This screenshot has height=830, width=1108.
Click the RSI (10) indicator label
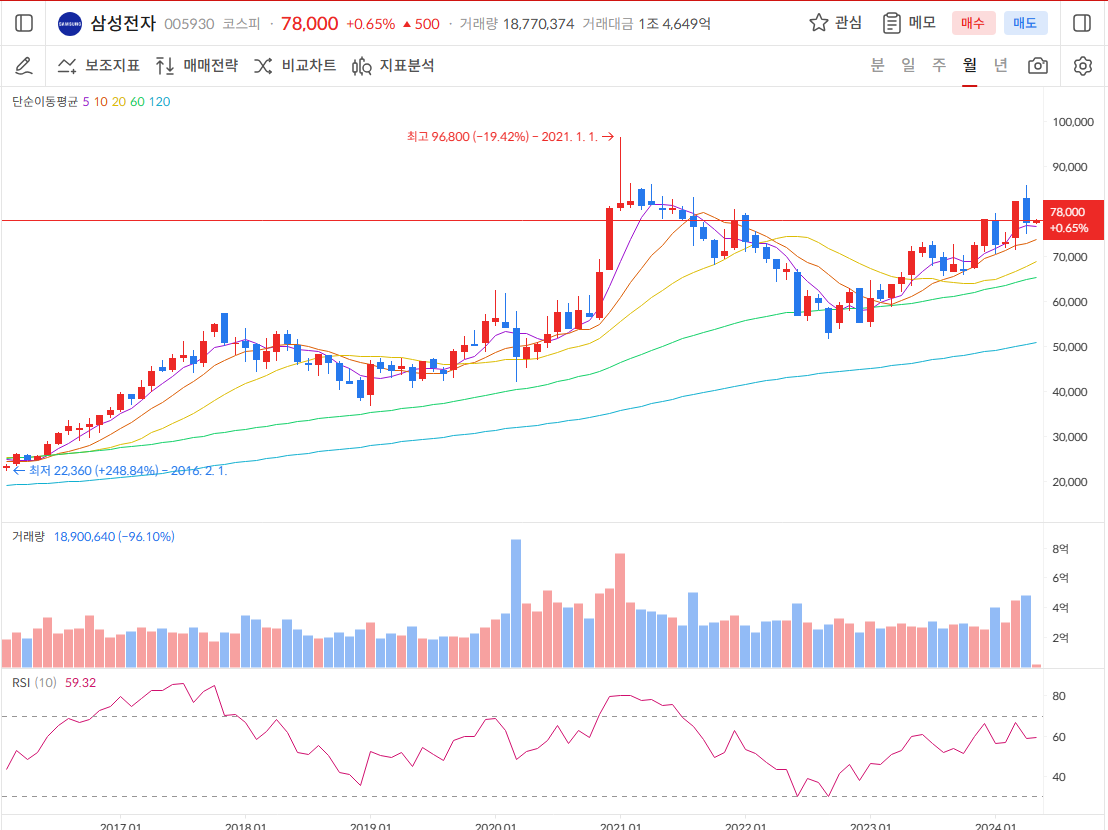[x=35, y=683]
